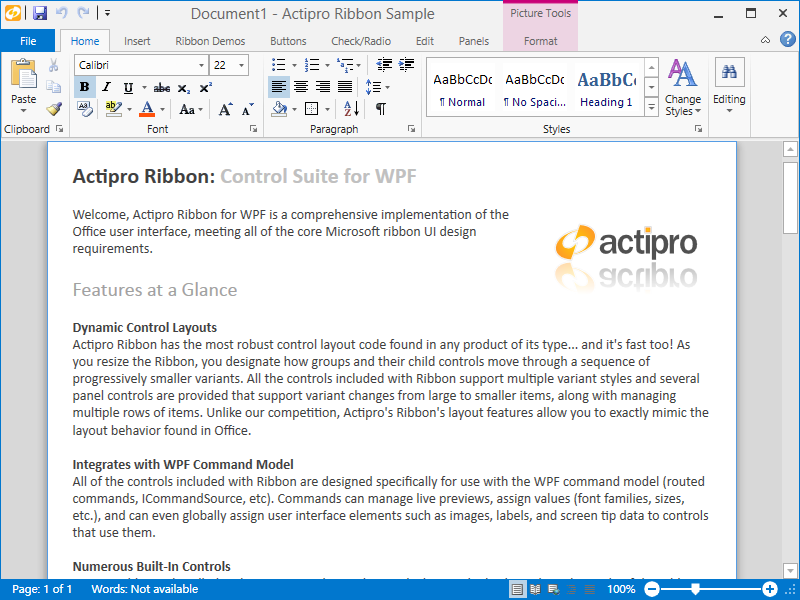Click the Grow Font icon

(224, 109)
